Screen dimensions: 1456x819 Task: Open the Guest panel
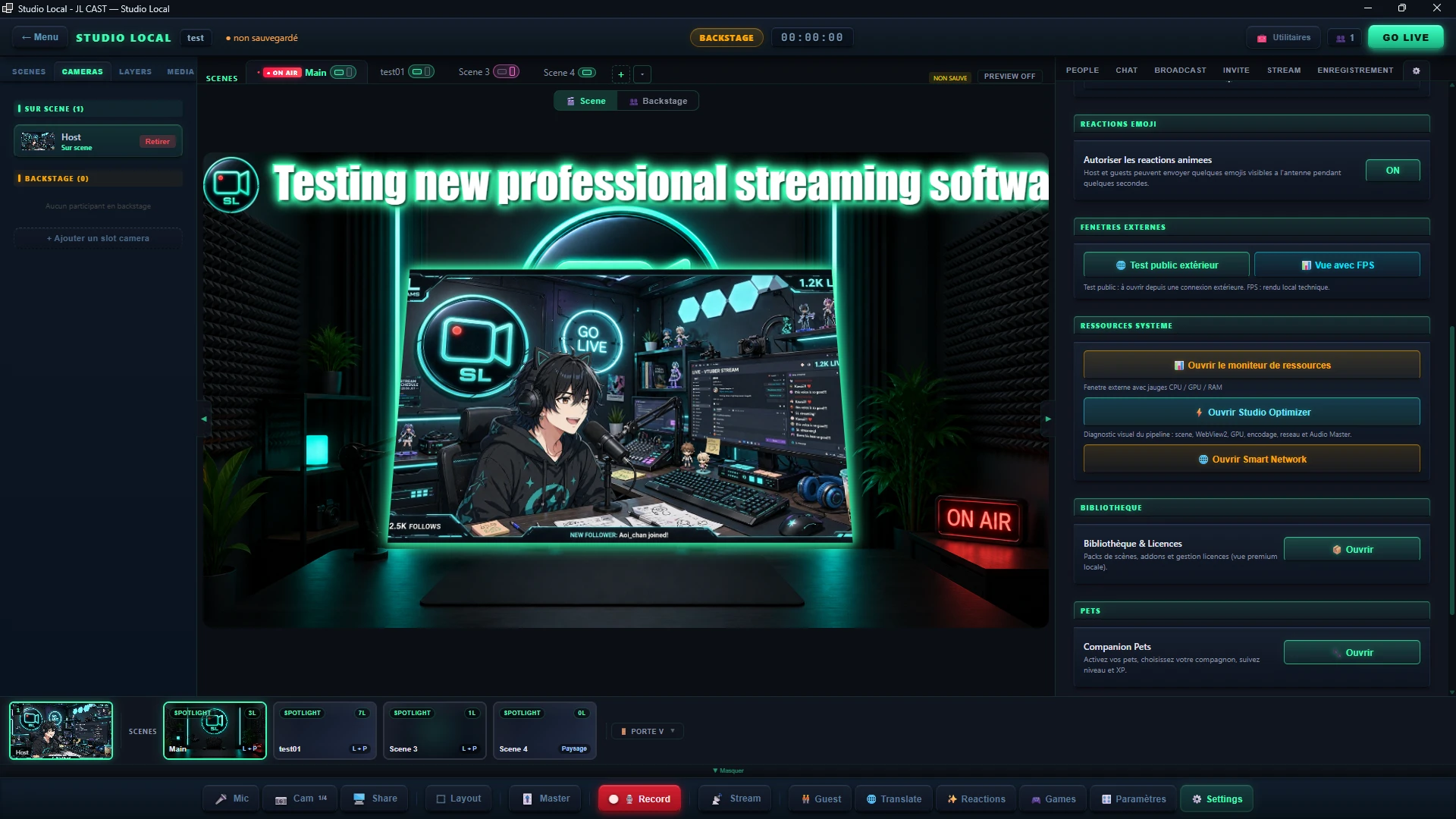tap(821, 799)
